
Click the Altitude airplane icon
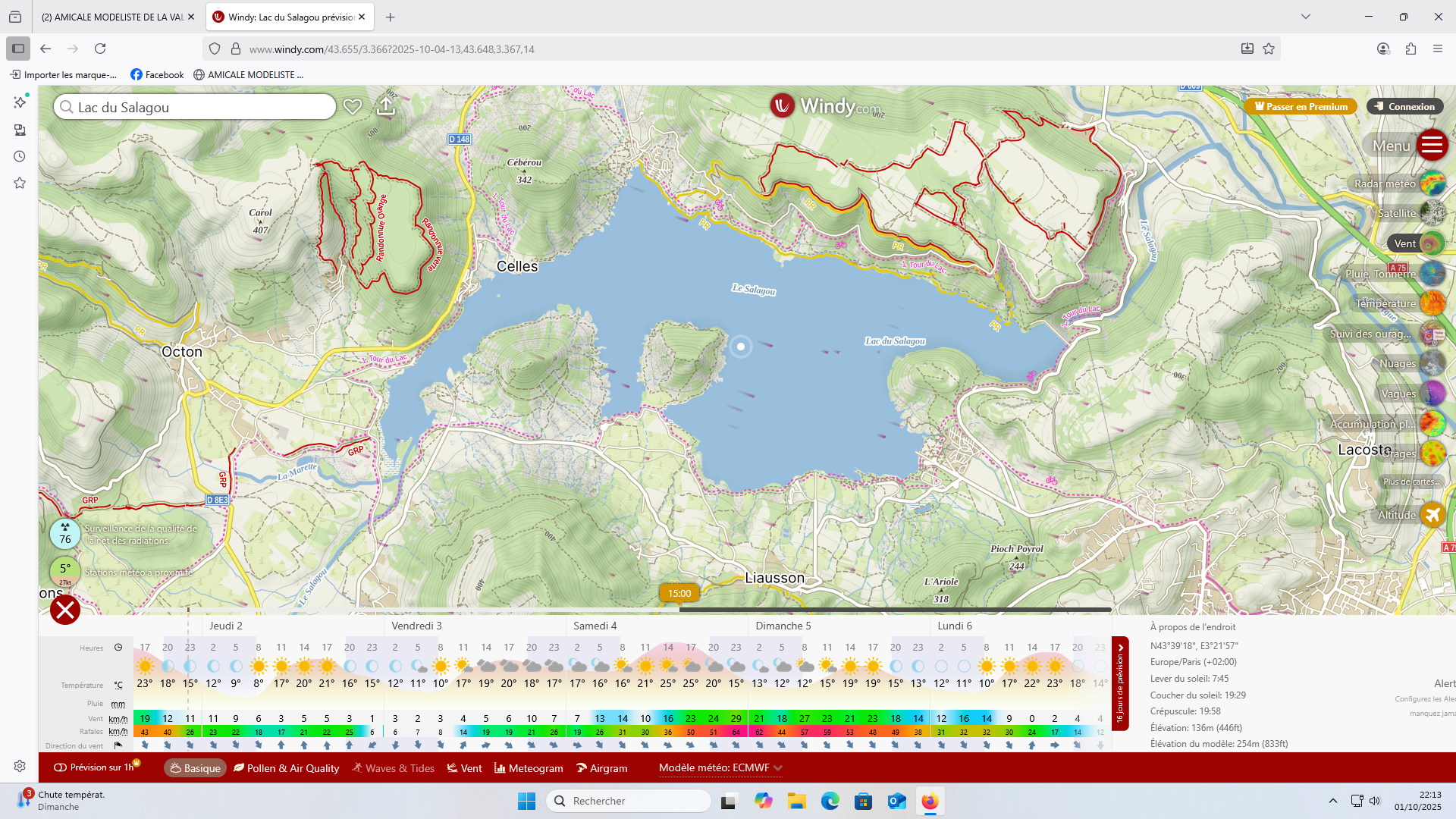(1432, 515)
